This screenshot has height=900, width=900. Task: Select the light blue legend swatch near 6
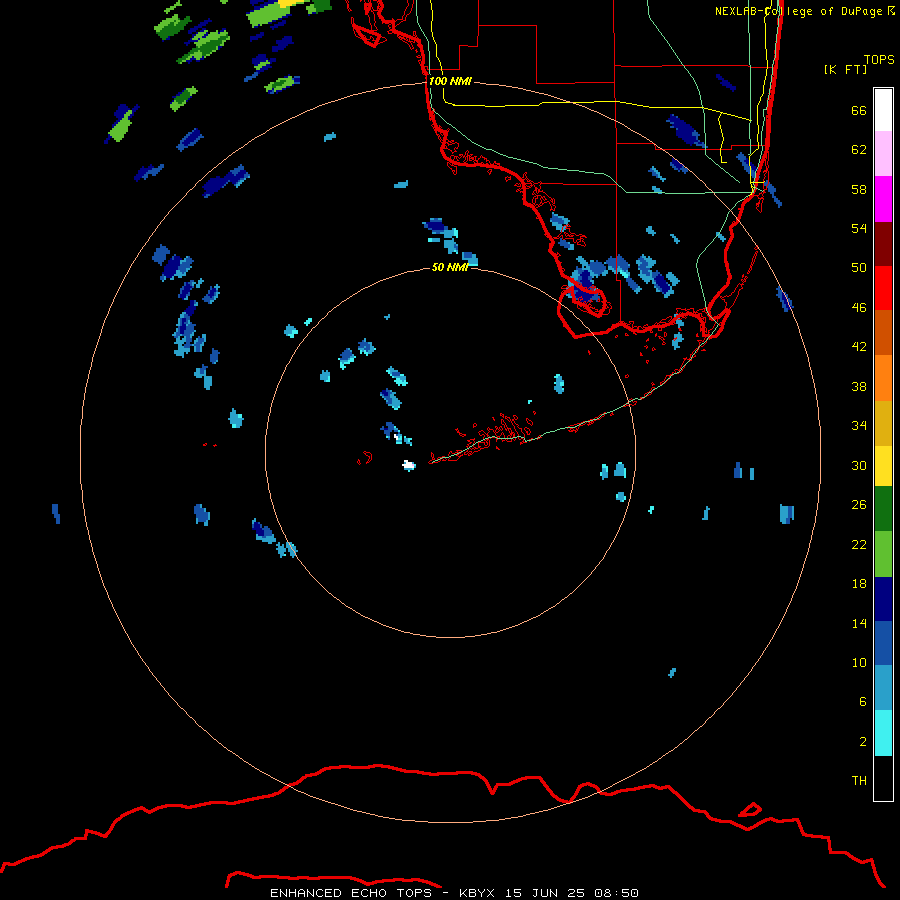click(883, 688)
